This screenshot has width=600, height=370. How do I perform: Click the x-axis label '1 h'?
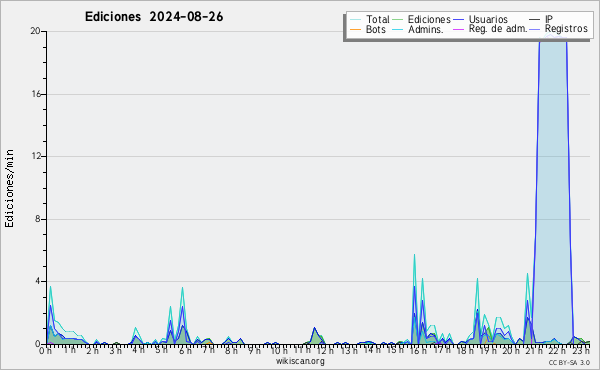click(x=69, y=350)
